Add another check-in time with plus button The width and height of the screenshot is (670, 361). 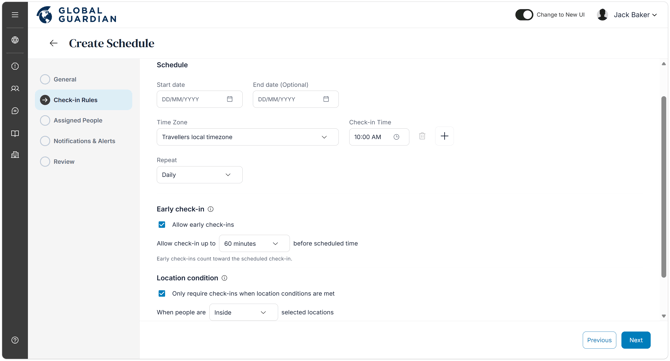(x=444, y=136)
